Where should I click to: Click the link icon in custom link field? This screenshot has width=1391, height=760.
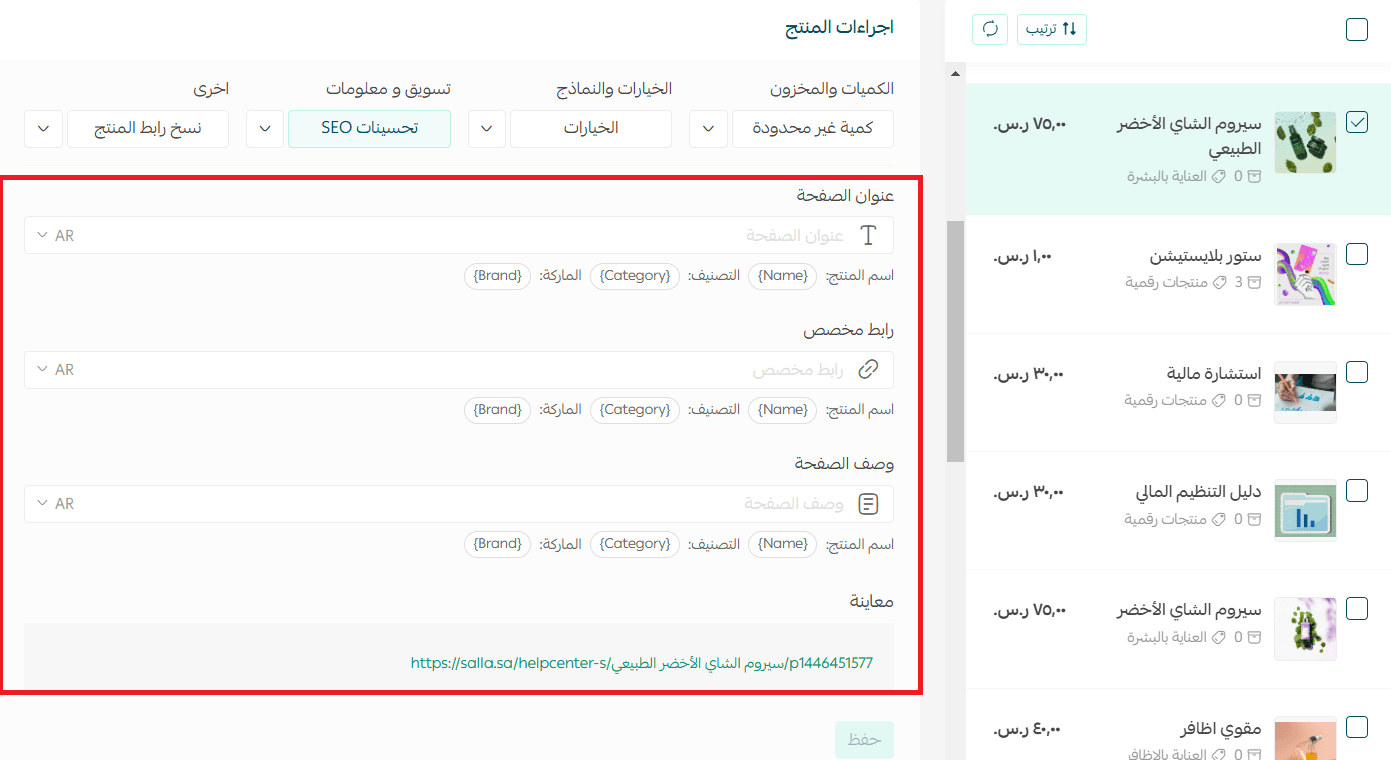tap(868, 370)
